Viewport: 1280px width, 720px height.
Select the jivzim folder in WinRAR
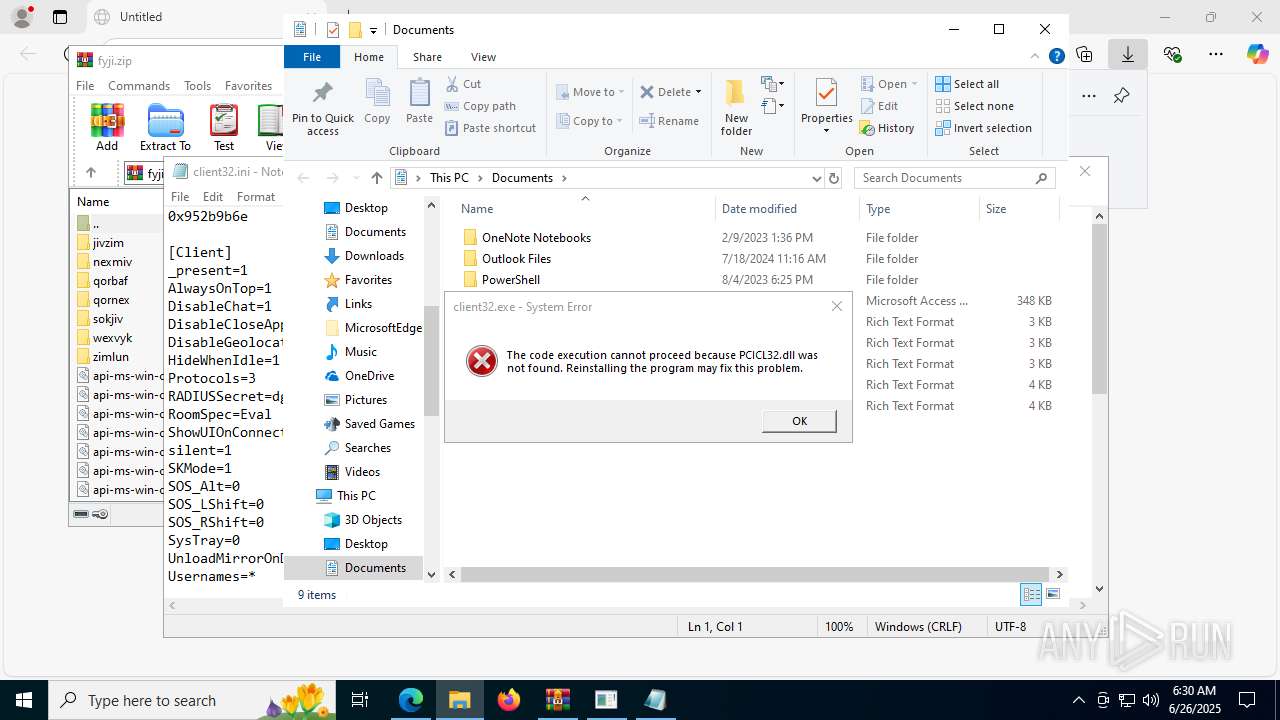(x=108, y=243)
